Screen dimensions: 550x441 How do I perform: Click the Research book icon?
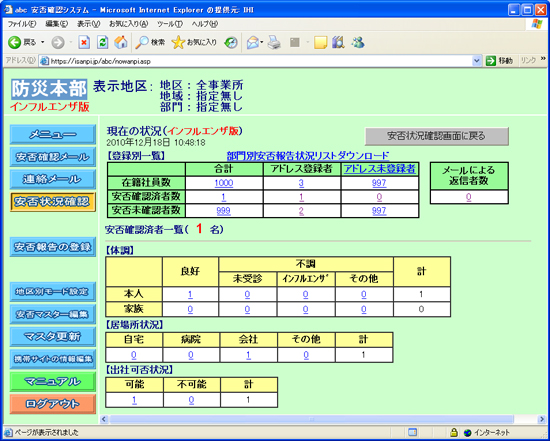(338, 42)
